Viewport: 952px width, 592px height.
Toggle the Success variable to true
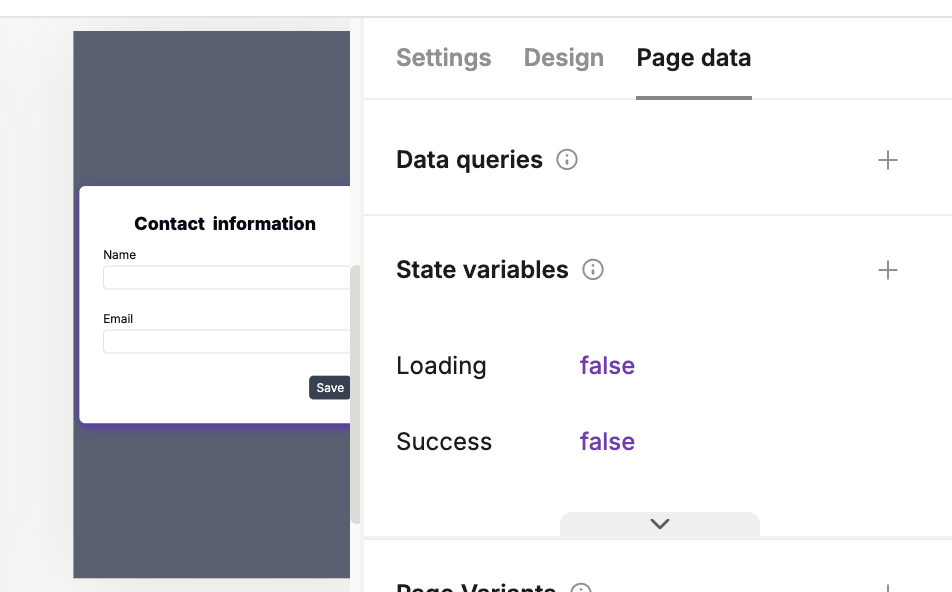[x=606, y=441]
